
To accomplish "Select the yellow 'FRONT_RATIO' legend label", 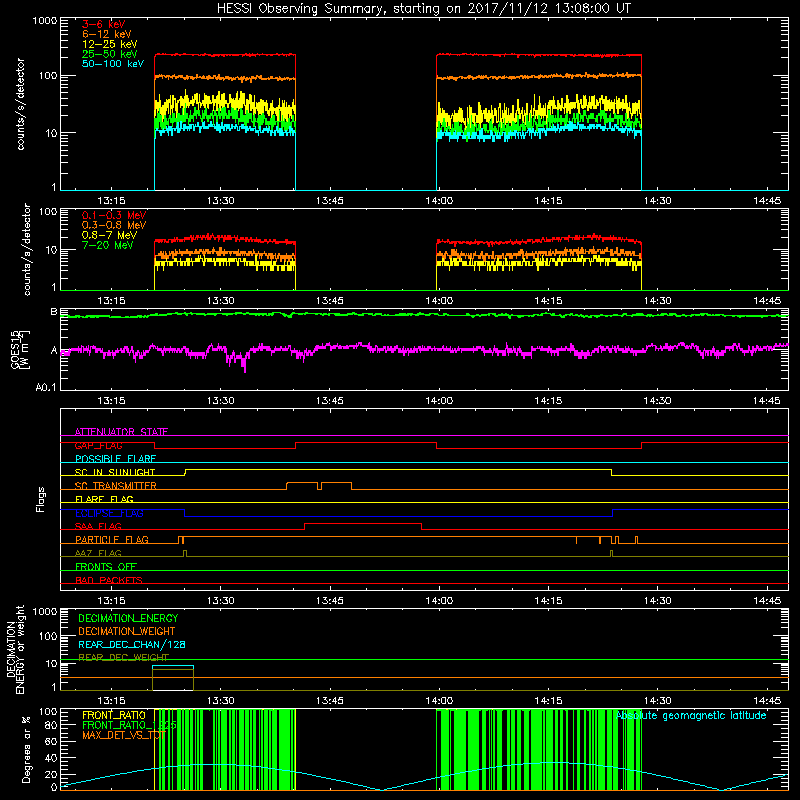I will pyautogui.click(x=114, y=715).
